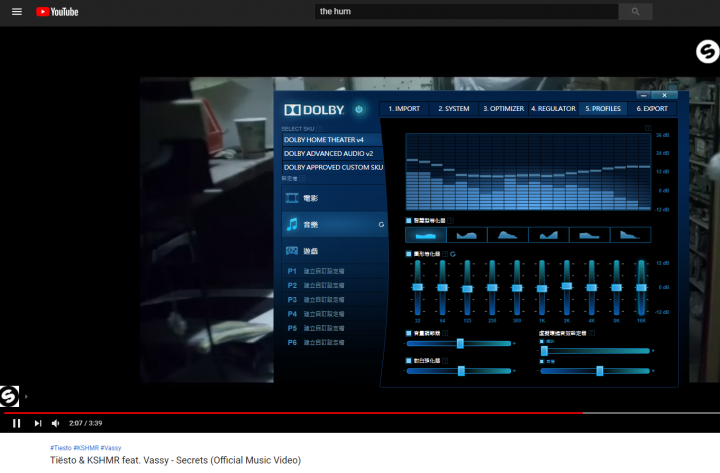Choose the double-hump EQ preset curve

[x=467, y=235]
